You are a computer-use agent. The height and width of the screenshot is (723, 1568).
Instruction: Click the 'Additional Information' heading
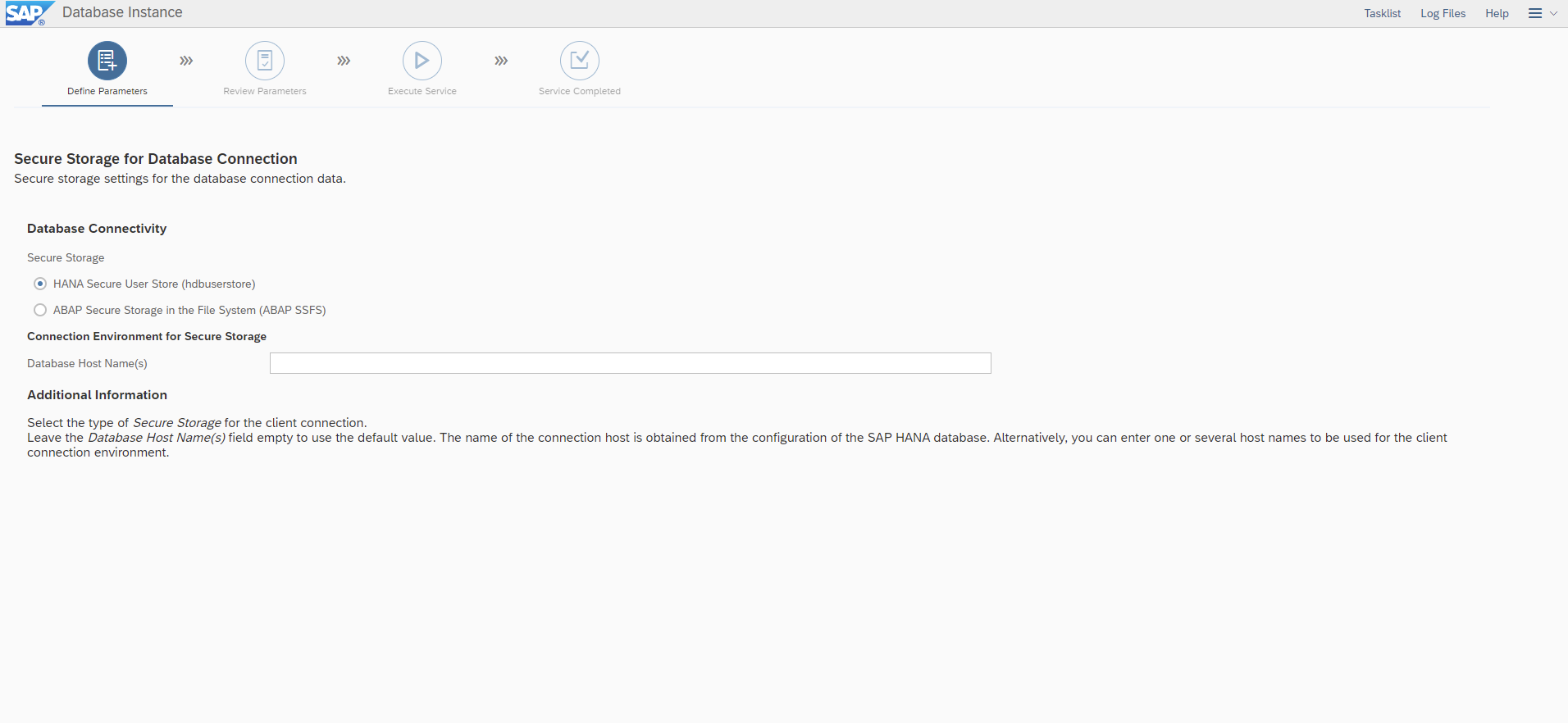97,395
